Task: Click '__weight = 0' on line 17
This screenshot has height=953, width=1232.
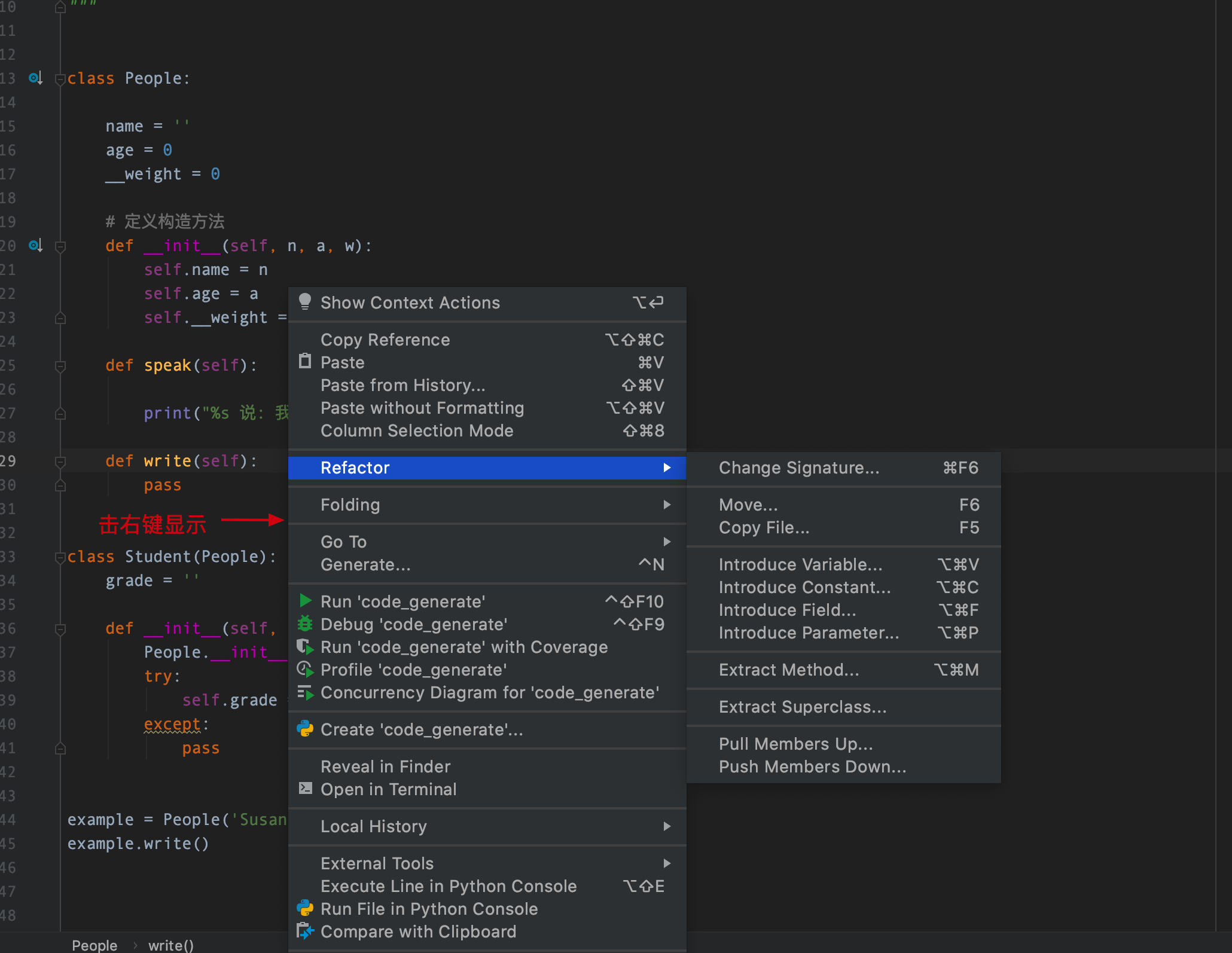Action: click(x=163, y=174)
